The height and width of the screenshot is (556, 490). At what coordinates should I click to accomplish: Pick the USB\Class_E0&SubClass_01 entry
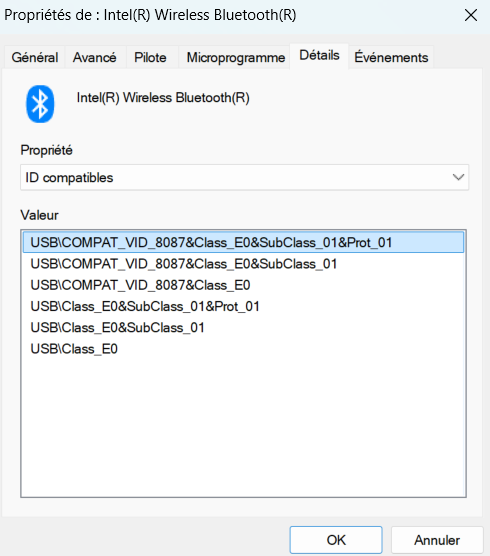244,328
